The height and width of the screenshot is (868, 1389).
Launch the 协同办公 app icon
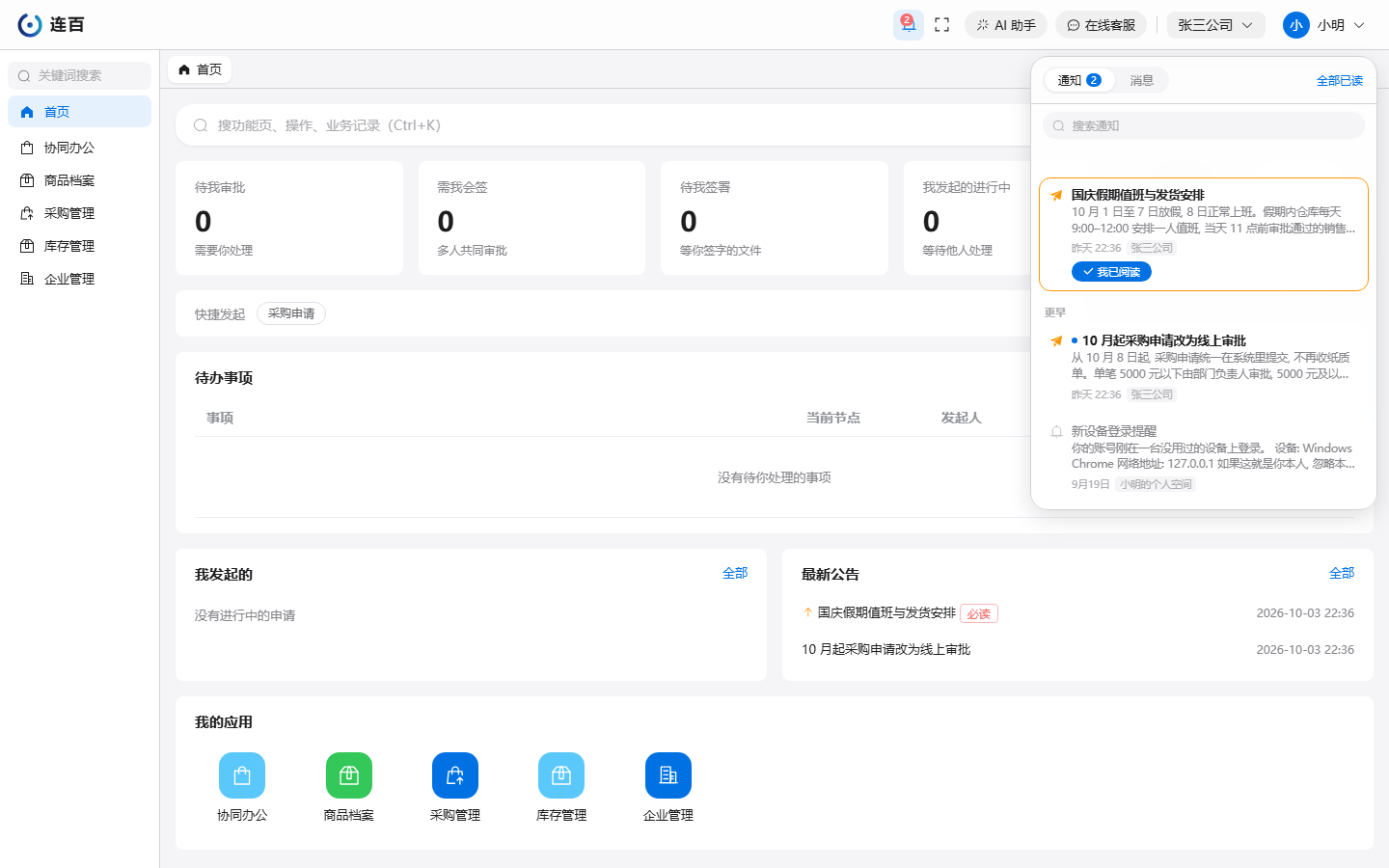tap(242, 775)
